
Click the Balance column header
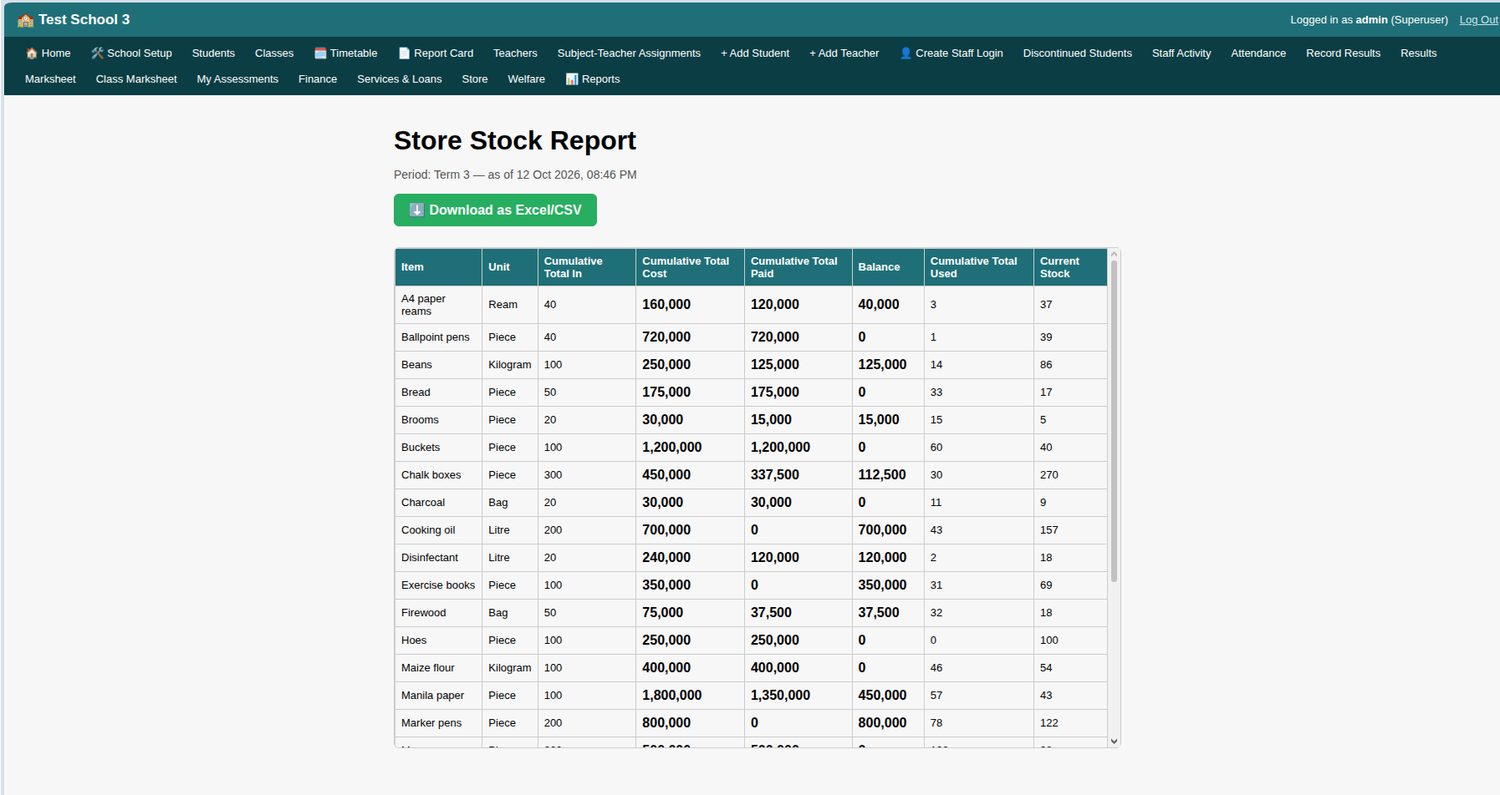tap(888, 267)
